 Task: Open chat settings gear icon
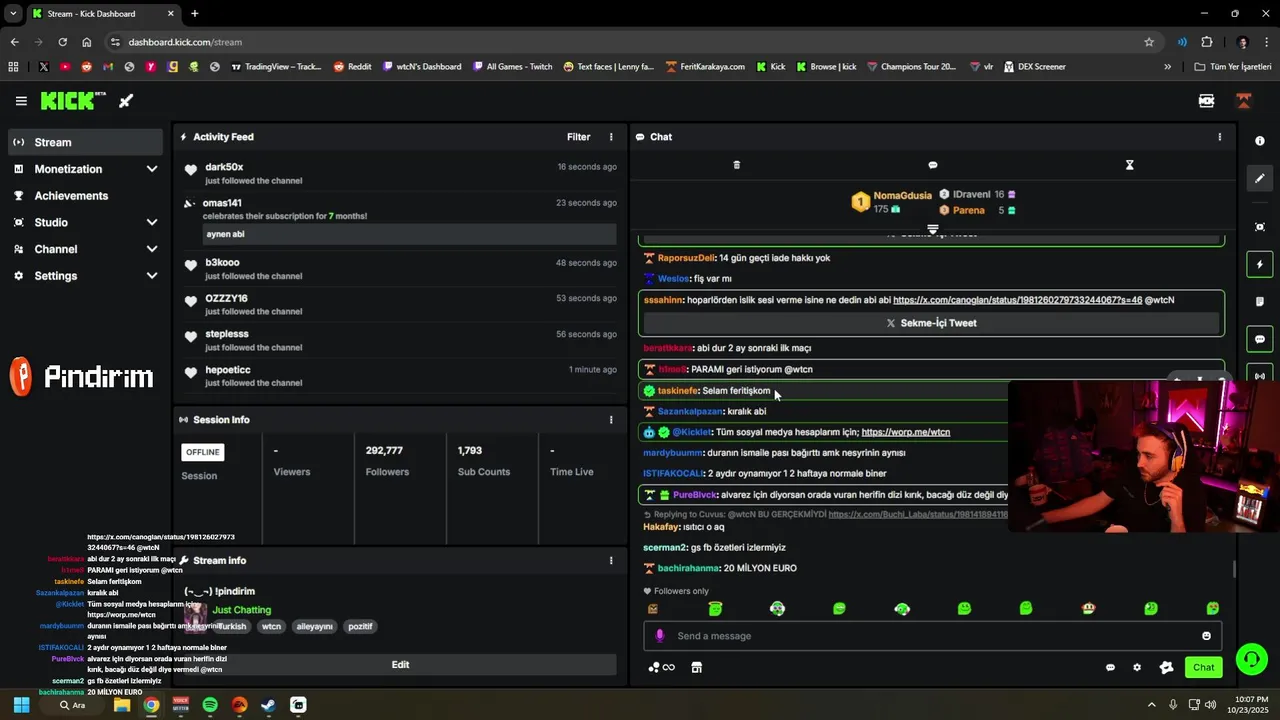point(1137,667)
